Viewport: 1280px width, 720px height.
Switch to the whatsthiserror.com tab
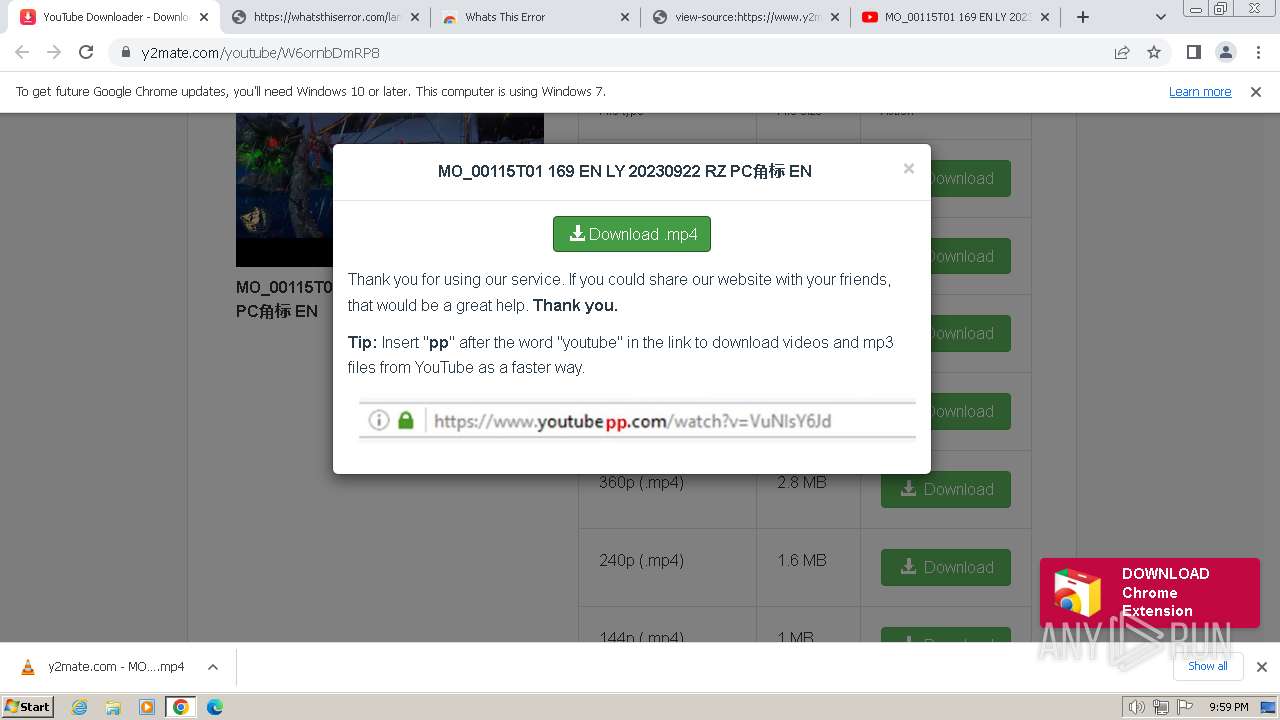click(x=324, y=17)
